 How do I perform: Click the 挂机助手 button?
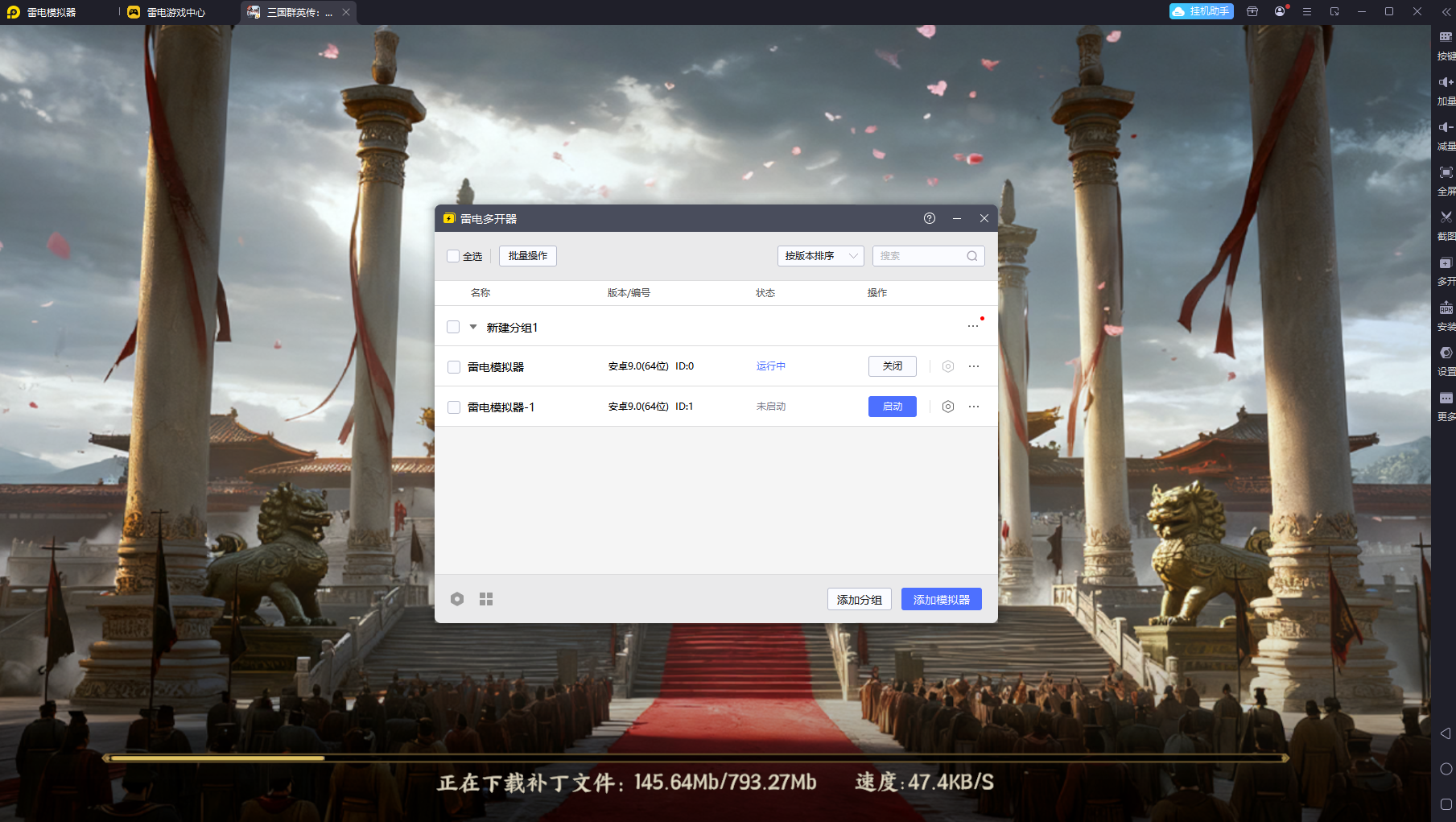tap(1202, 11)
